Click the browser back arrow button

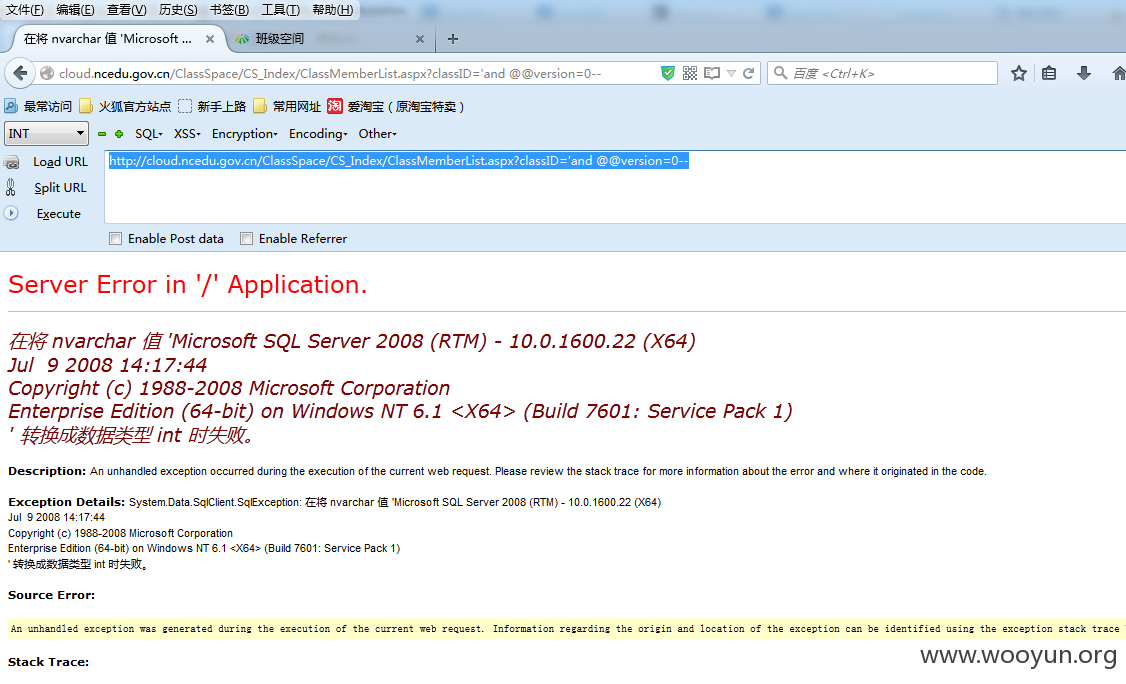(x=20, y=73)
